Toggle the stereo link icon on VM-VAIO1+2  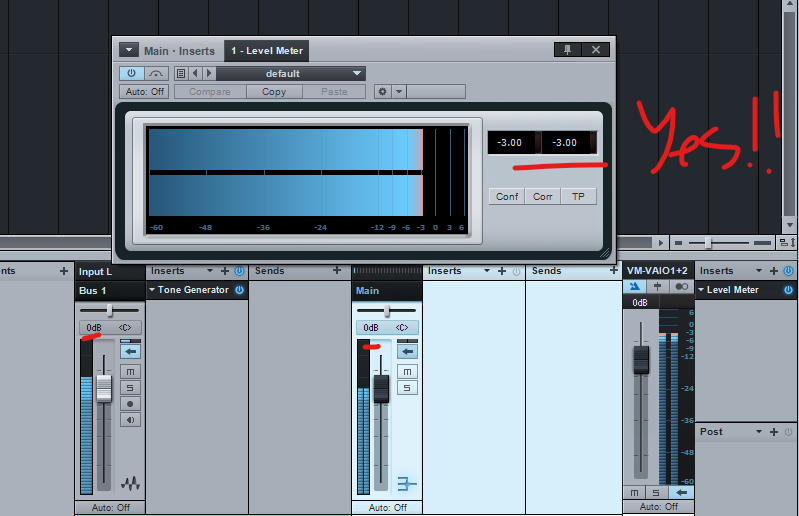click(681, 286)
